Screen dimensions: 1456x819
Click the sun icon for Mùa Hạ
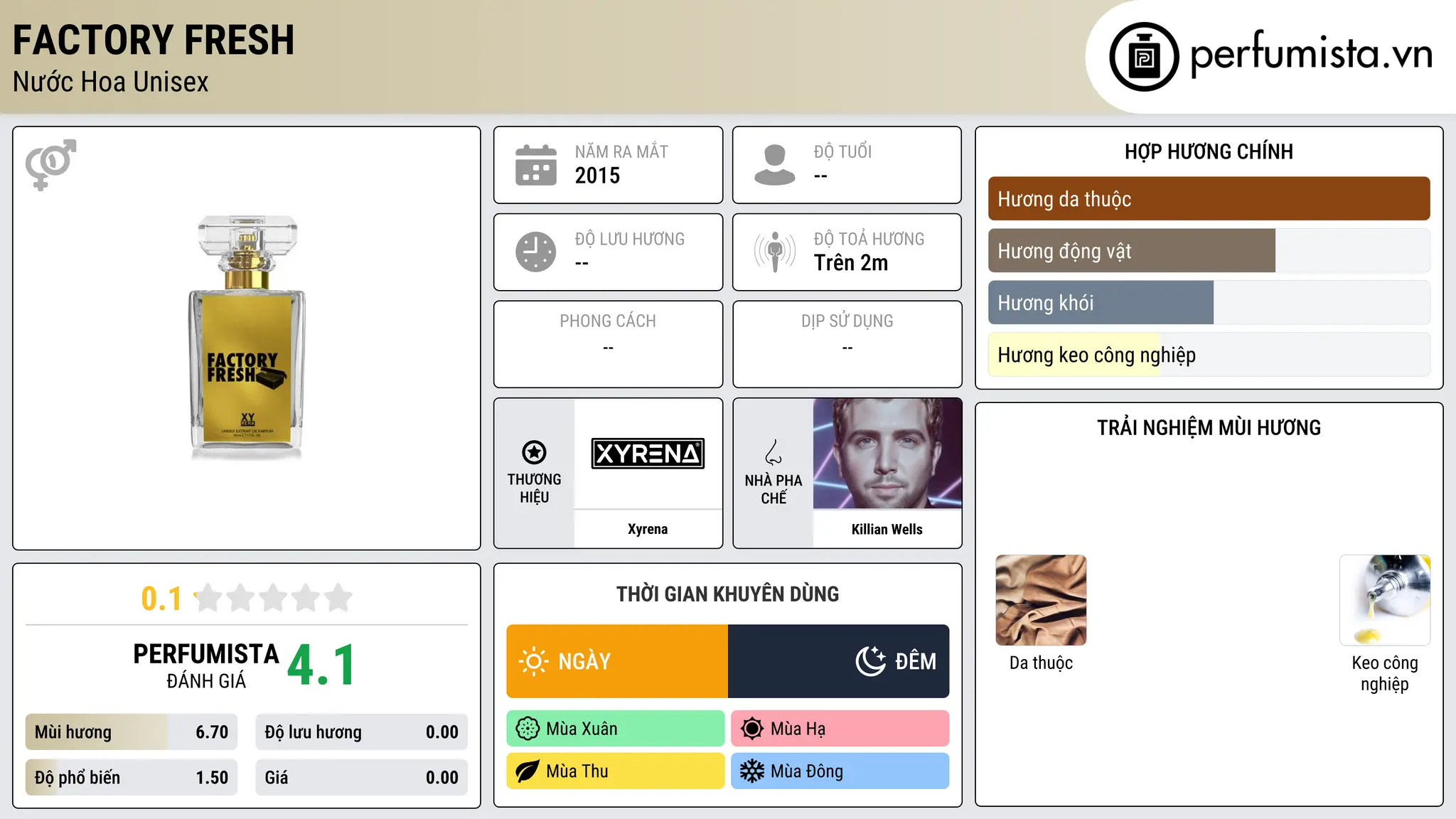tap(752, 729)
